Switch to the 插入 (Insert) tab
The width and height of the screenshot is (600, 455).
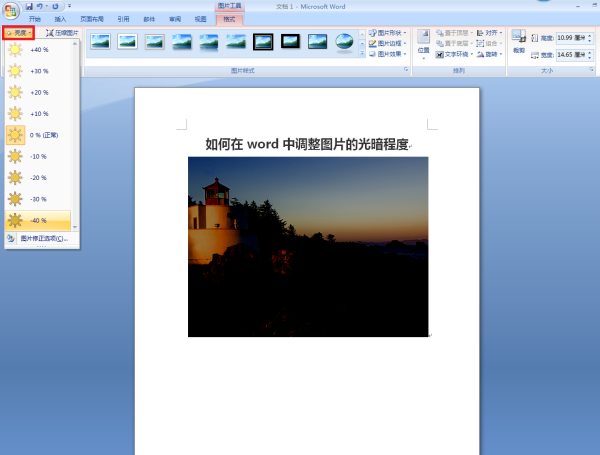point(61,19)
